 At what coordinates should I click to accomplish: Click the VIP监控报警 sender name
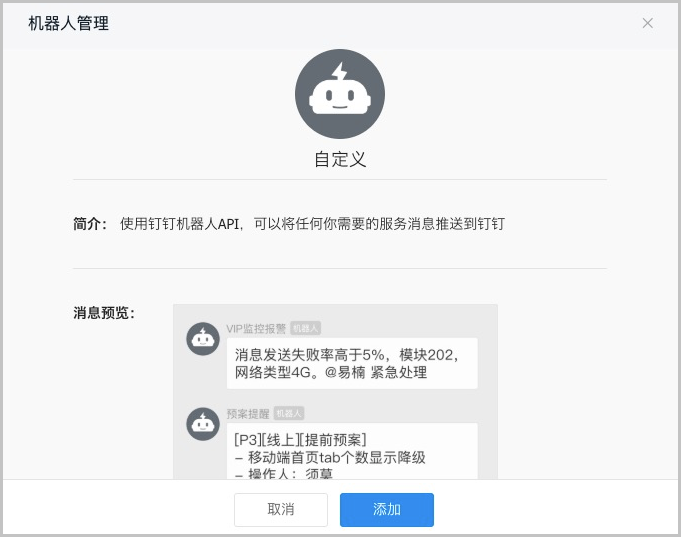256,328
